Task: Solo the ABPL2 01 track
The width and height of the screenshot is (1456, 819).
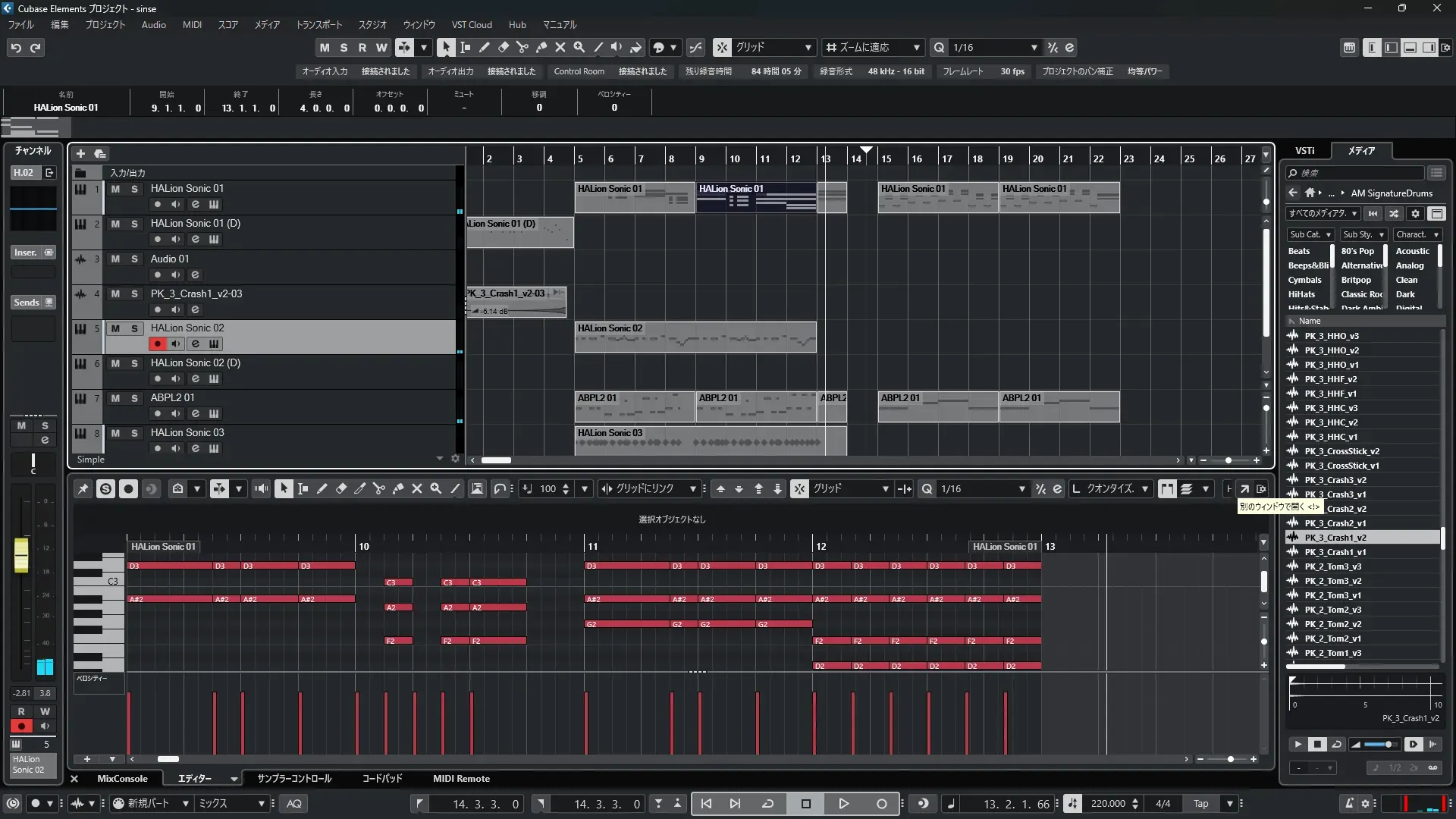Action: [x=134, y=398]
